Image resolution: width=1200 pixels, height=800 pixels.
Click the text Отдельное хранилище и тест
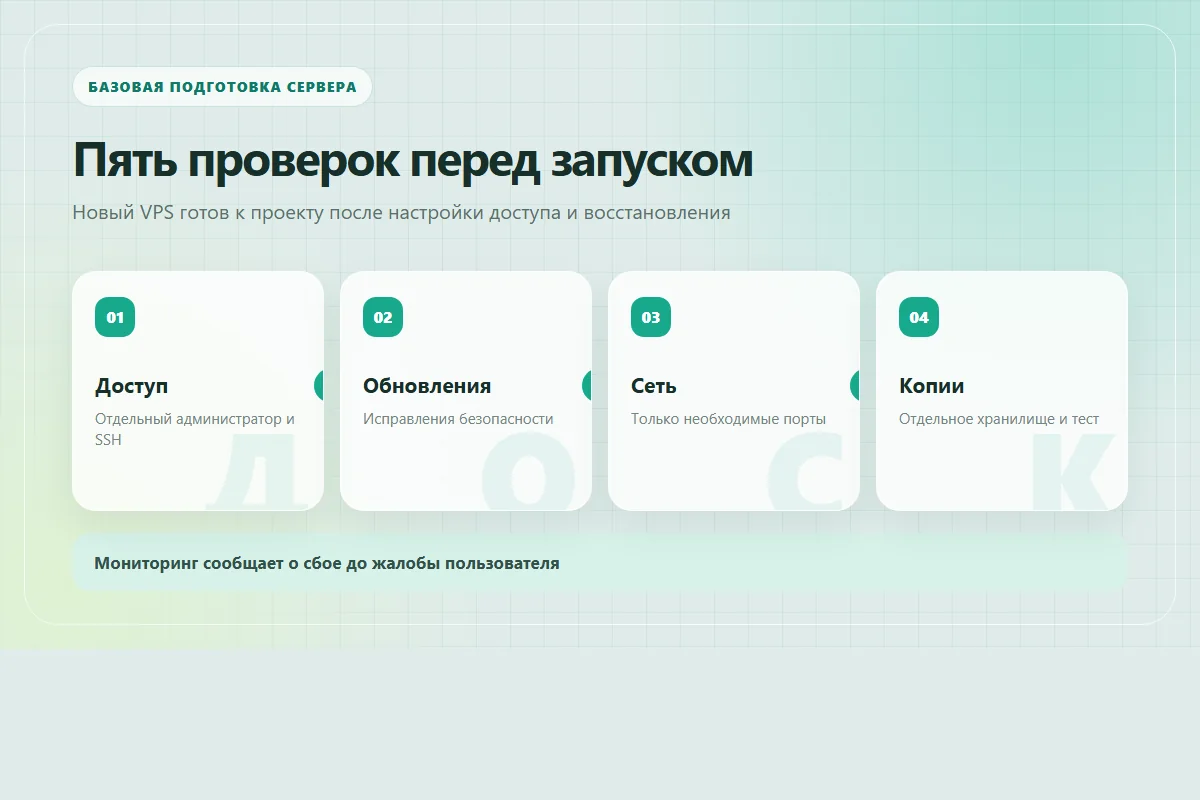999,419
